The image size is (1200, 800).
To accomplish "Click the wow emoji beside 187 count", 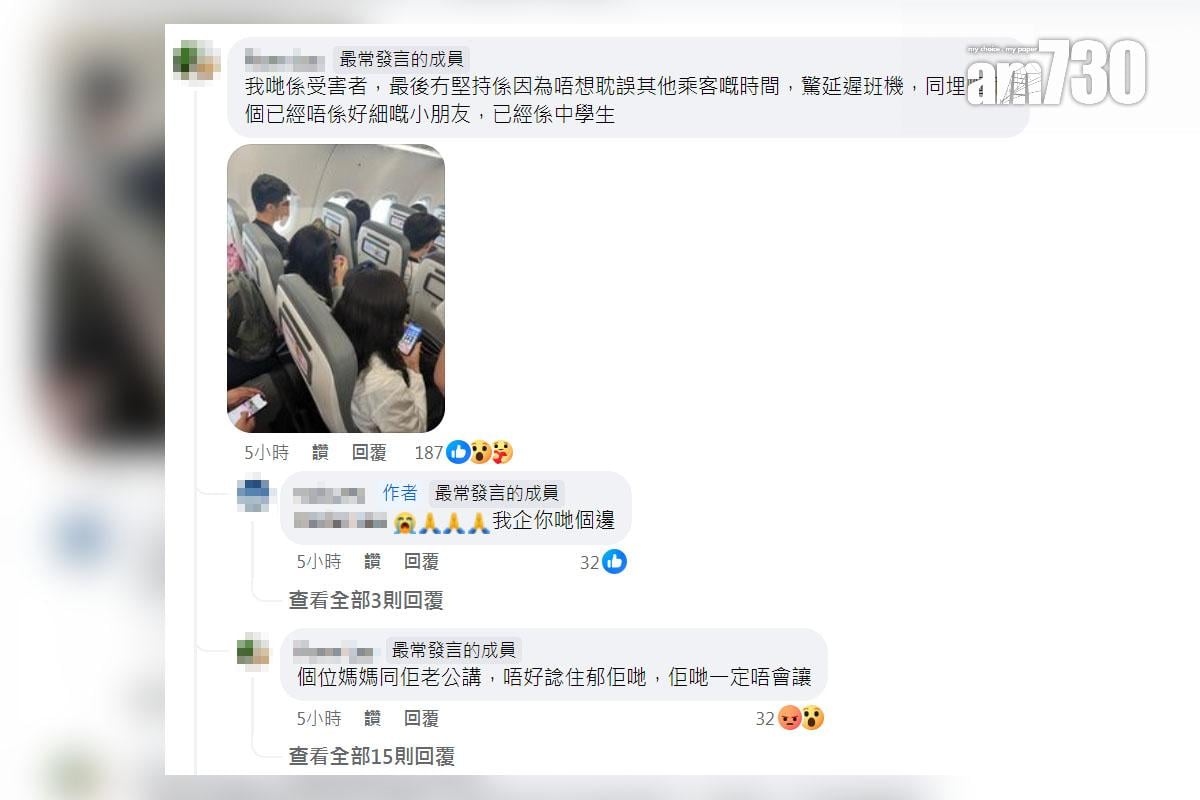I will click(x=481, y=453).
